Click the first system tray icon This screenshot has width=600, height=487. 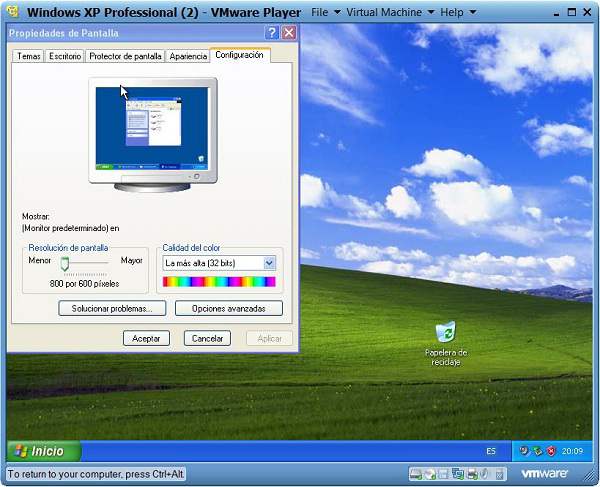524,451
